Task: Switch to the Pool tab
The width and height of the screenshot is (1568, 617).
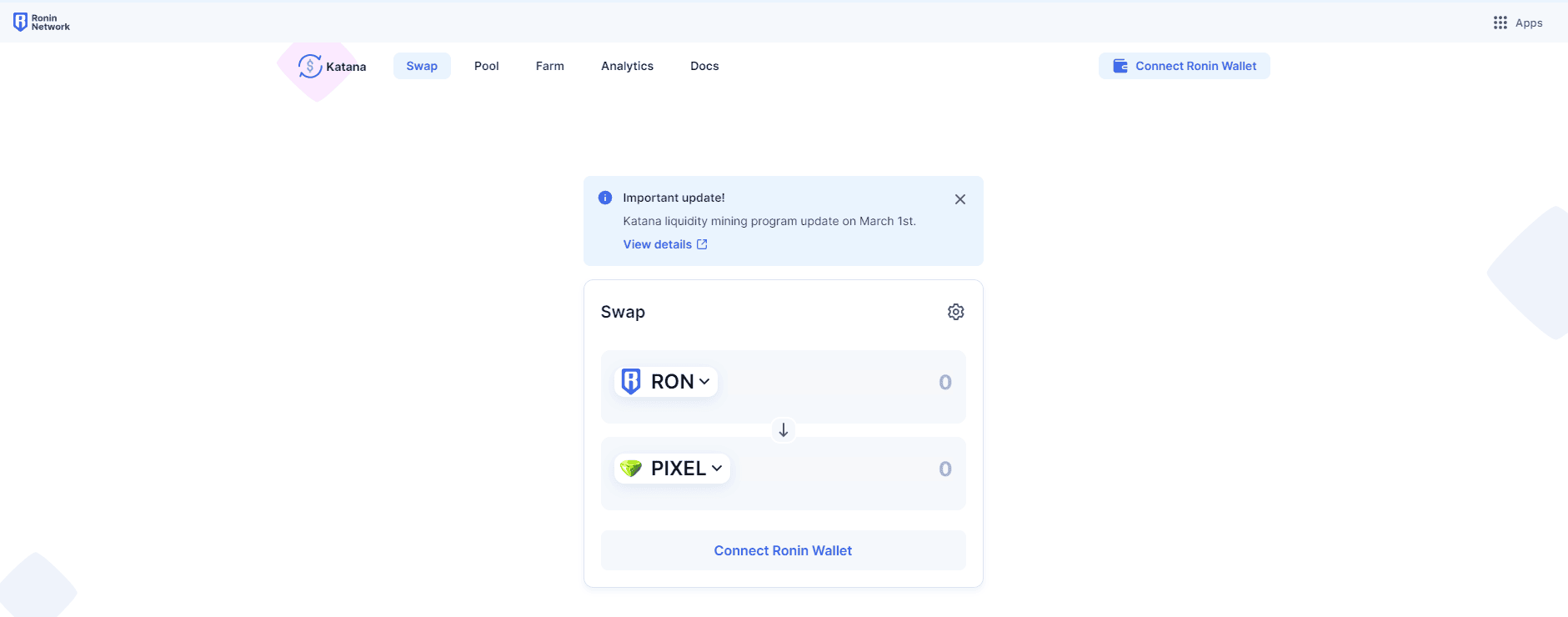Action: [486, 66]
